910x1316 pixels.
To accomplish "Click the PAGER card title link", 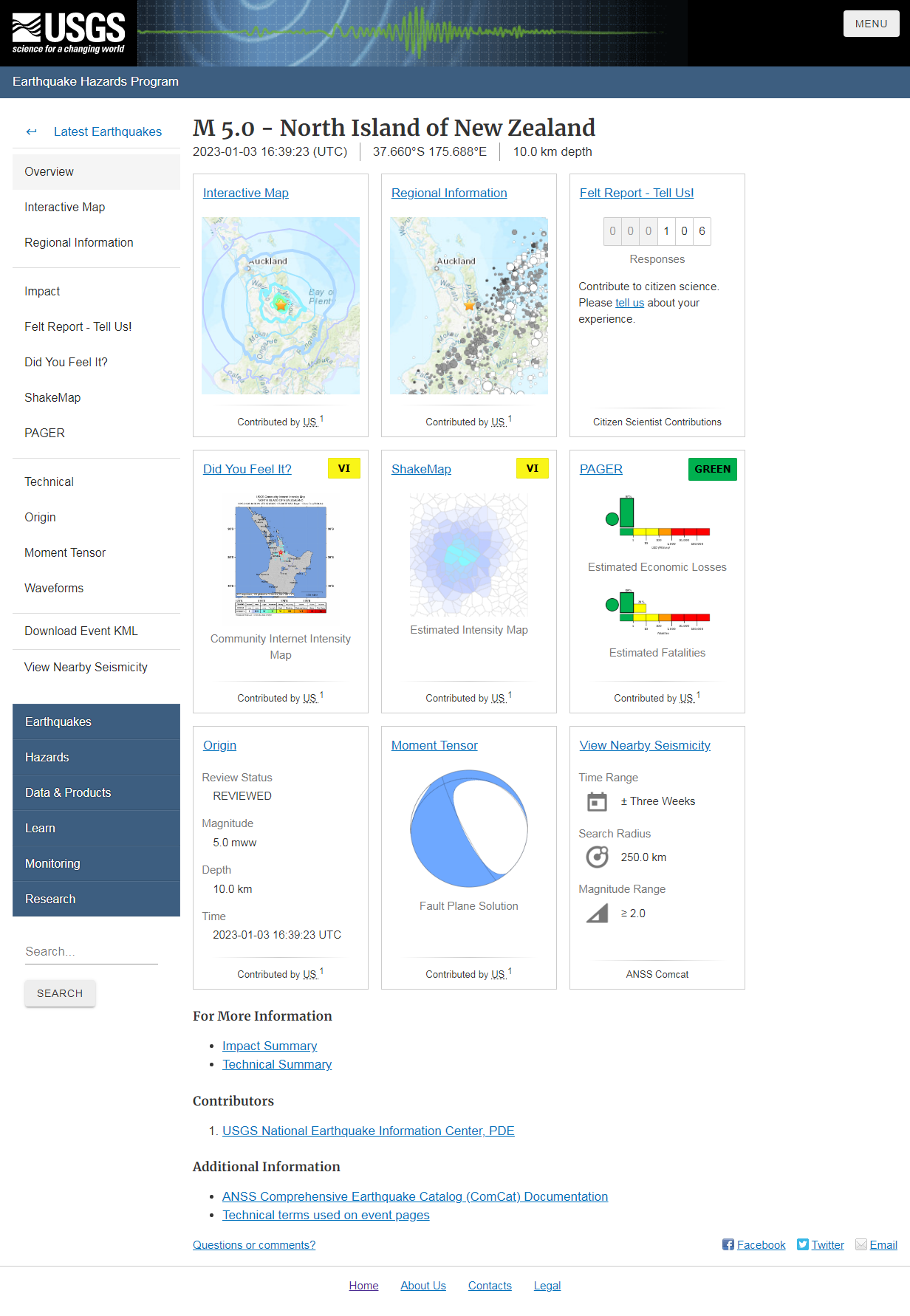I will [601, 469].
